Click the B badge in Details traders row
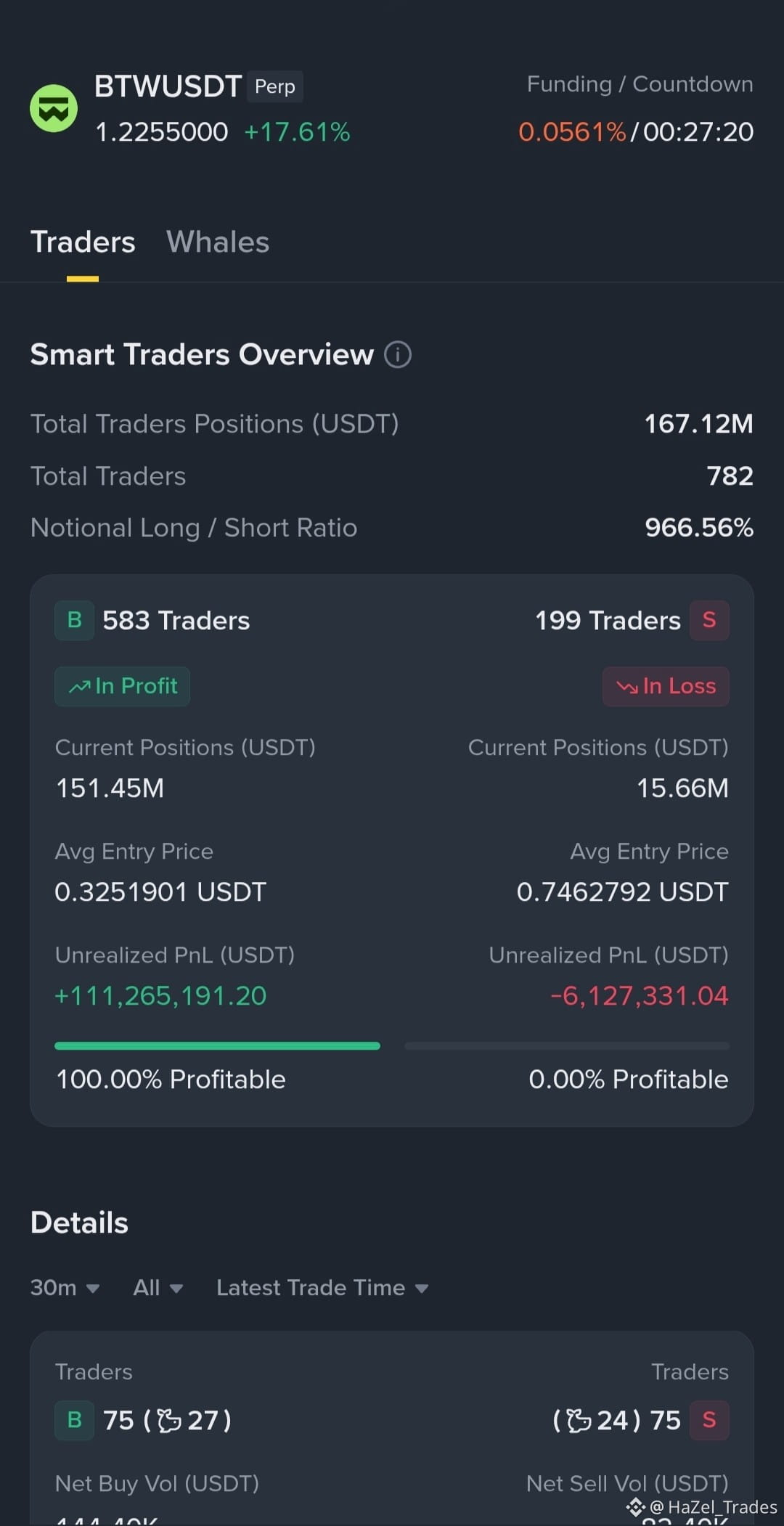The height and width of the screenshot is (1526, 784). (x=74, y=1420)
